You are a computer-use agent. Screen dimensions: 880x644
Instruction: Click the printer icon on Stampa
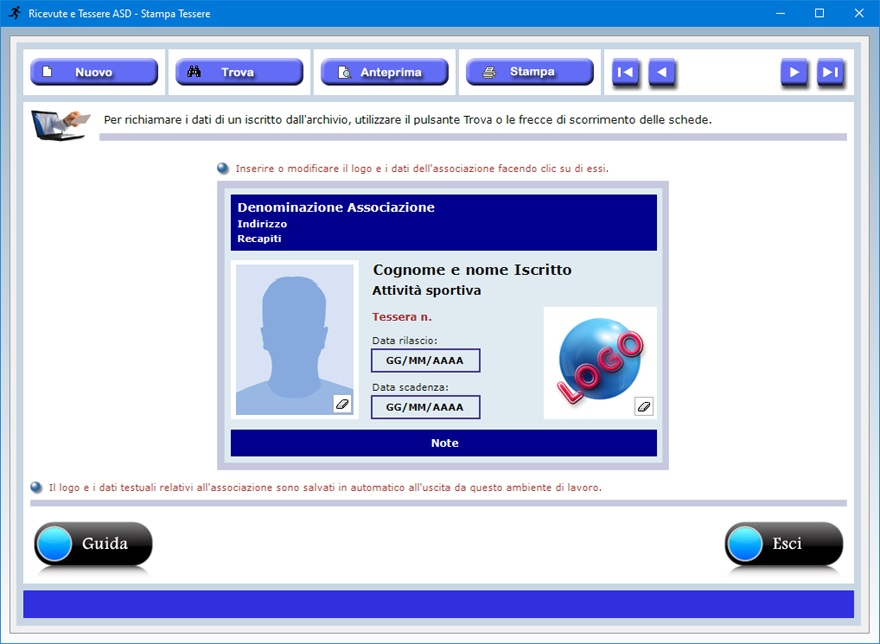point(489,72)
